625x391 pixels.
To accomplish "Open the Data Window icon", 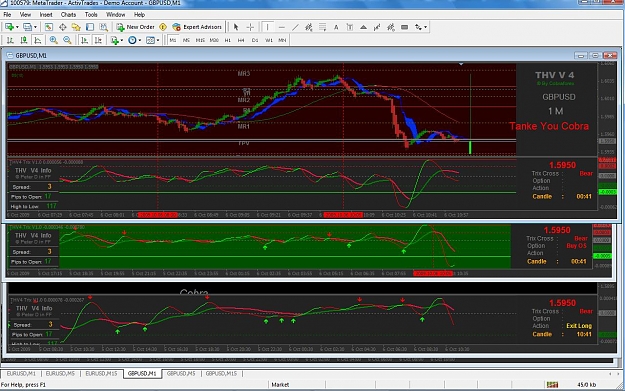I will coord(63,27).
